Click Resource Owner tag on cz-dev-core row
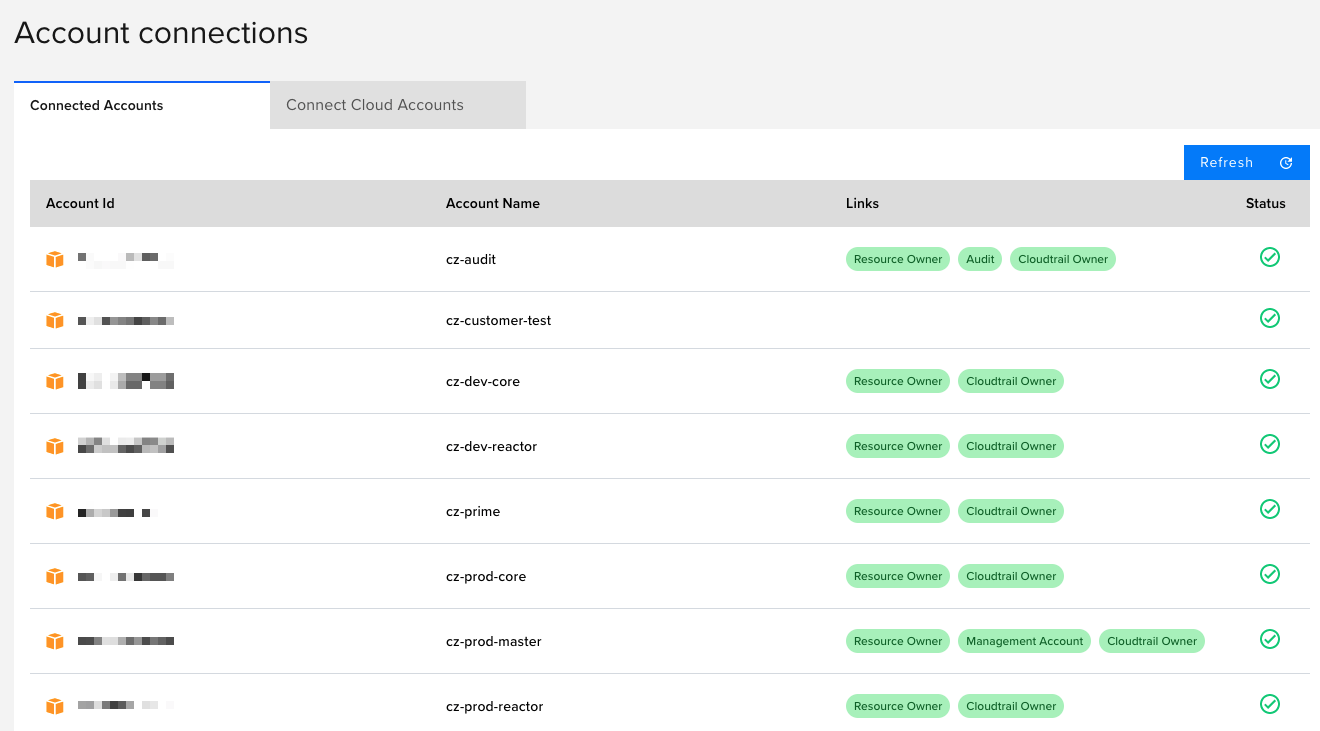 pos(898,381)
